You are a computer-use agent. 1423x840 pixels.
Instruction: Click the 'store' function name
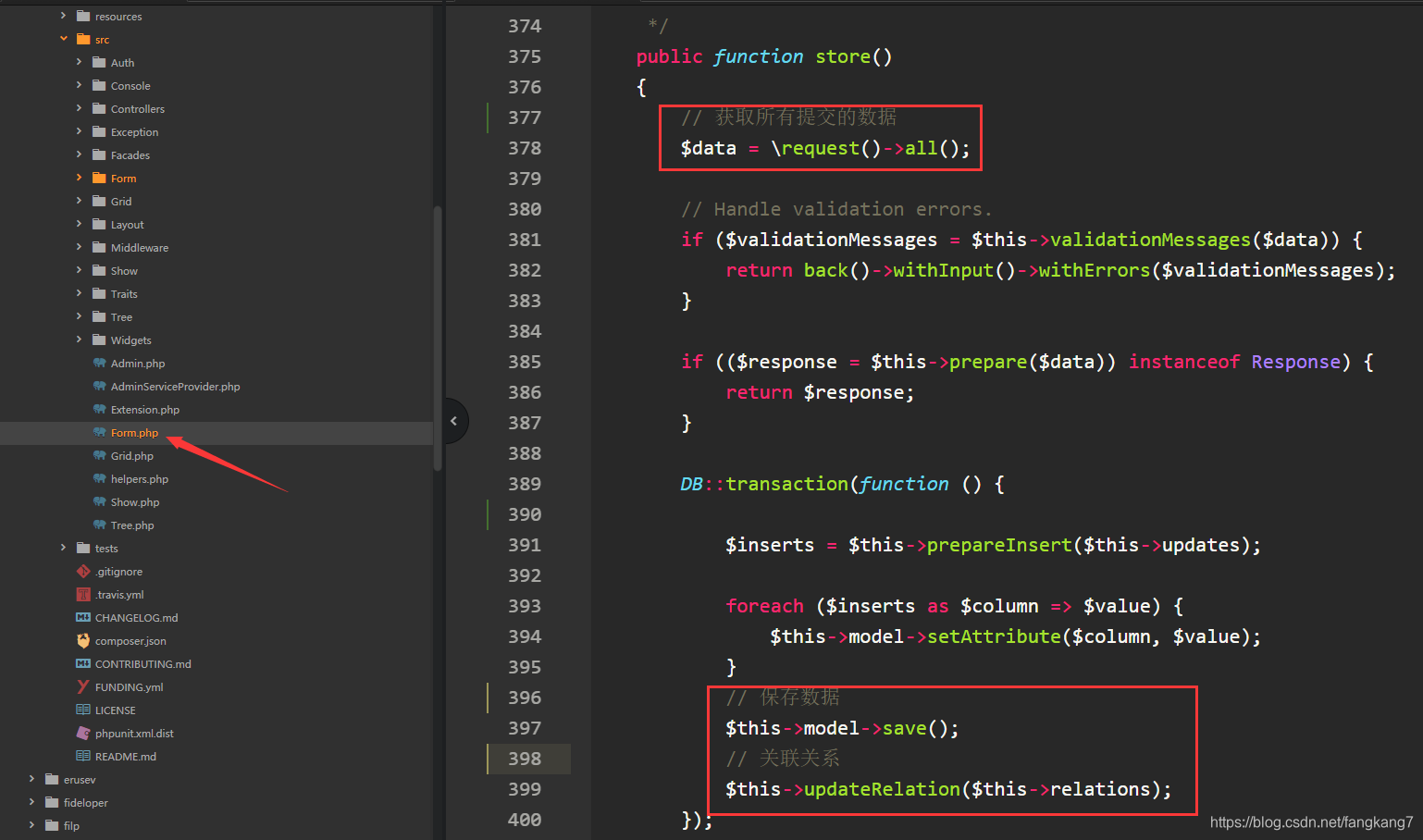(843, 56)
